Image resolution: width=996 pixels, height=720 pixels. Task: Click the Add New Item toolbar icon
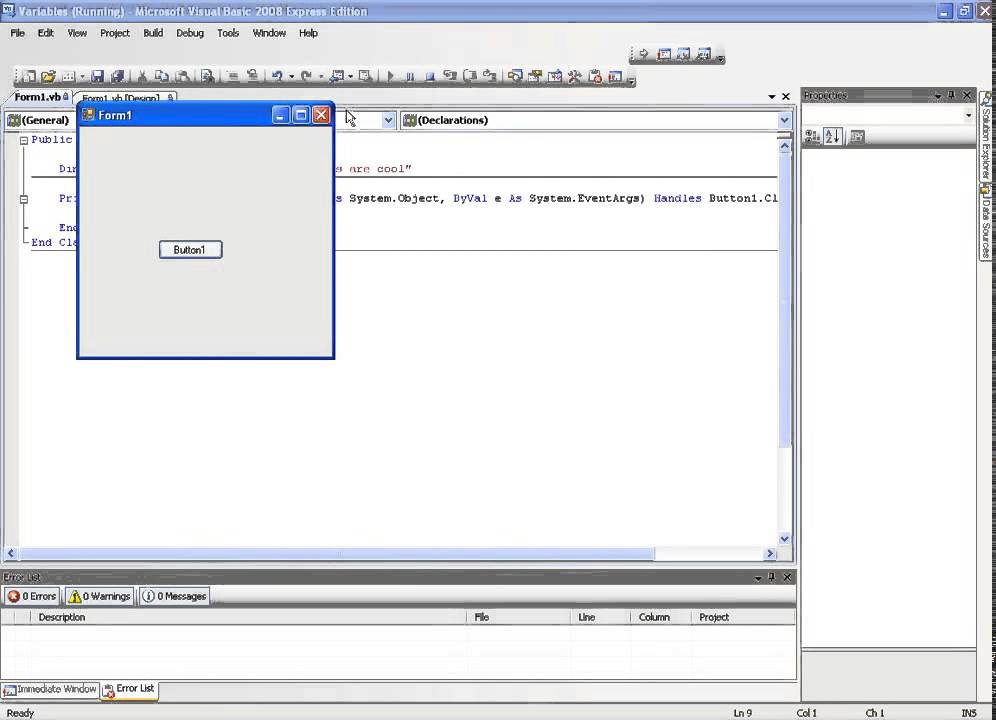click(x=68, y=76)
